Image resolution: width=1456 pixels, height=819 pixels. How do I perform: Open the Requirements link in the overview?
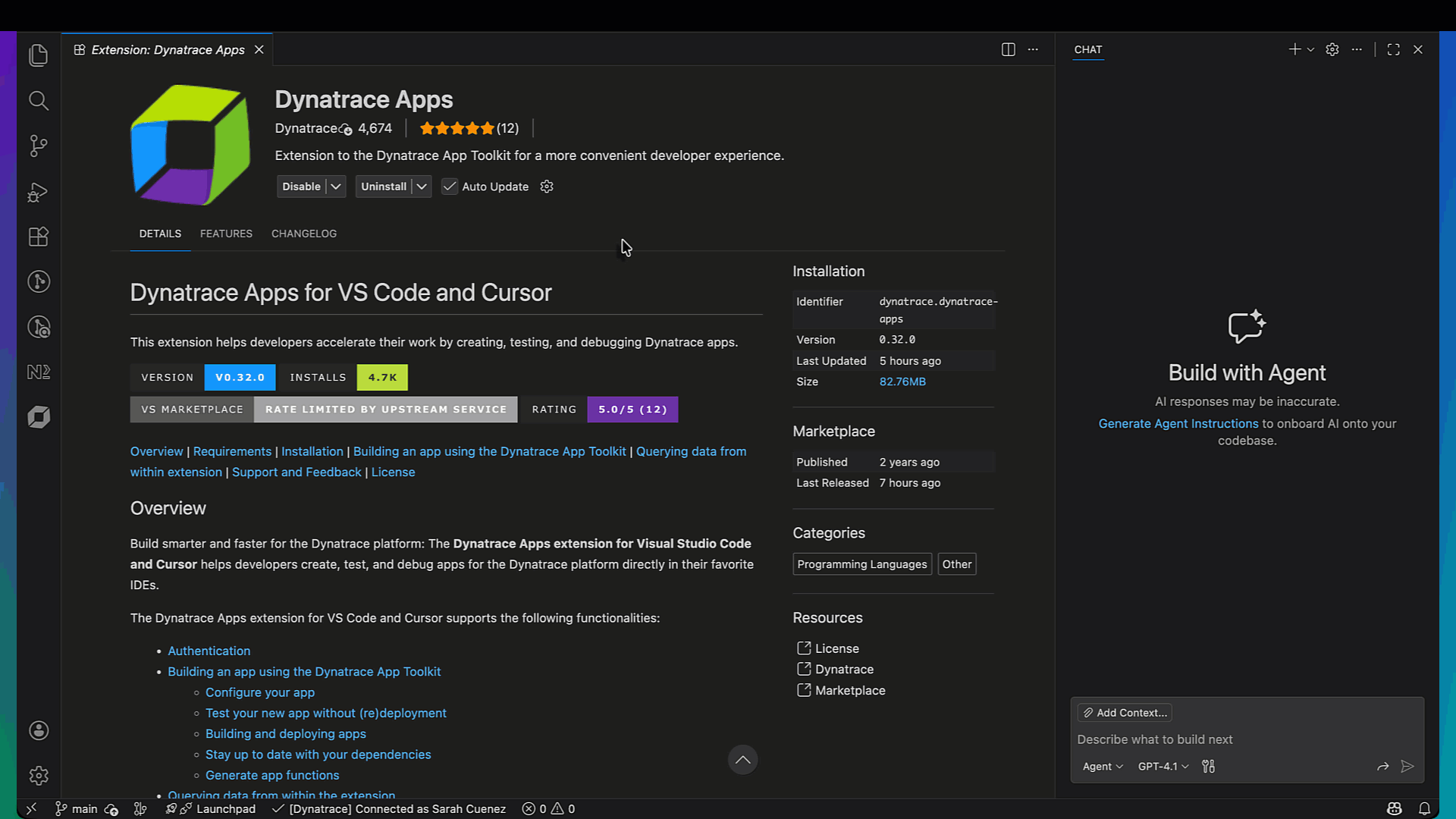tap(232, 451)
